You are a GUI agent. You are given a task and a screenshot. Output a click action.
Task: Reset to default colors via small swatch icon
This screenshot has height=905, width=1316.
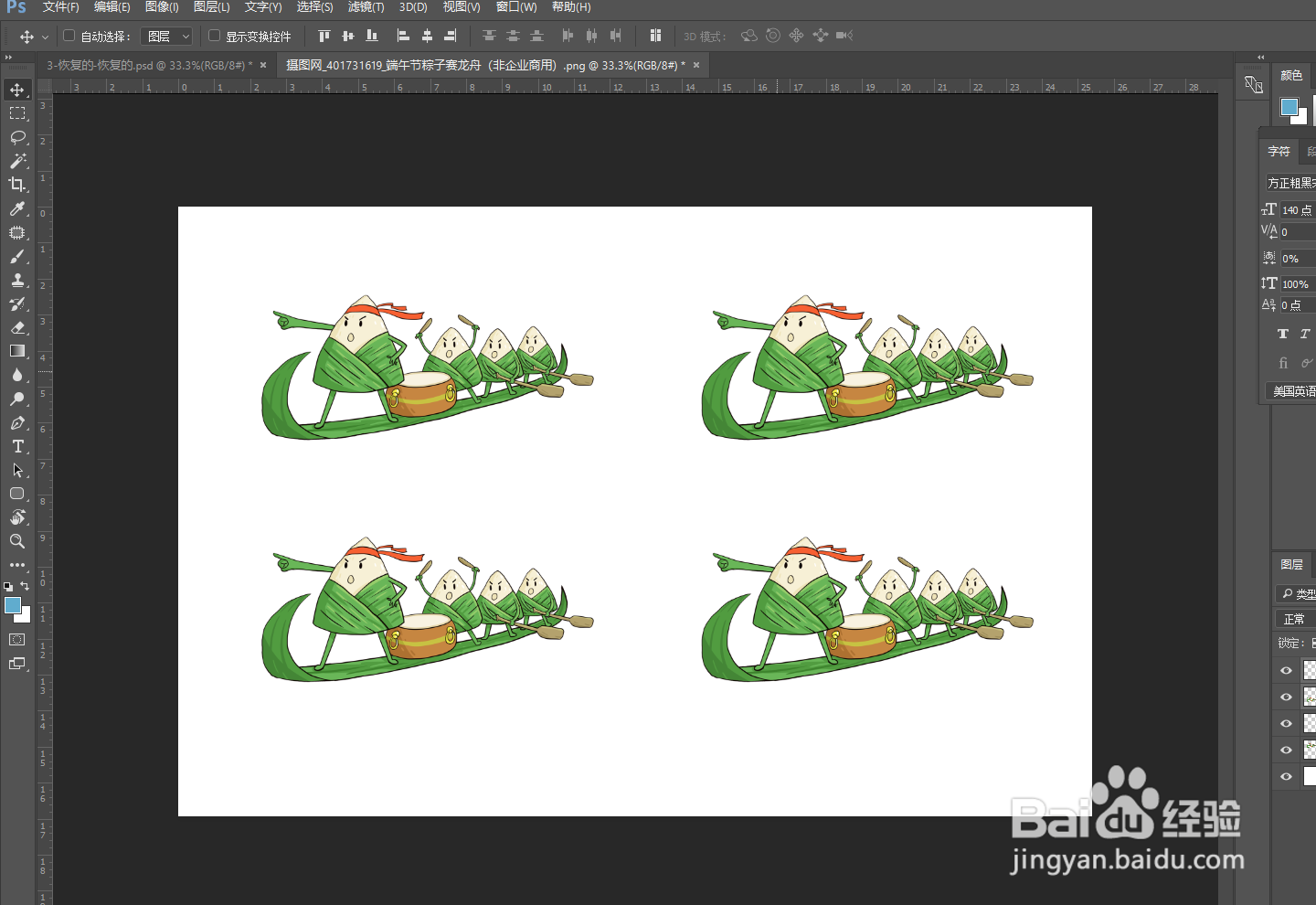[8, 586]
